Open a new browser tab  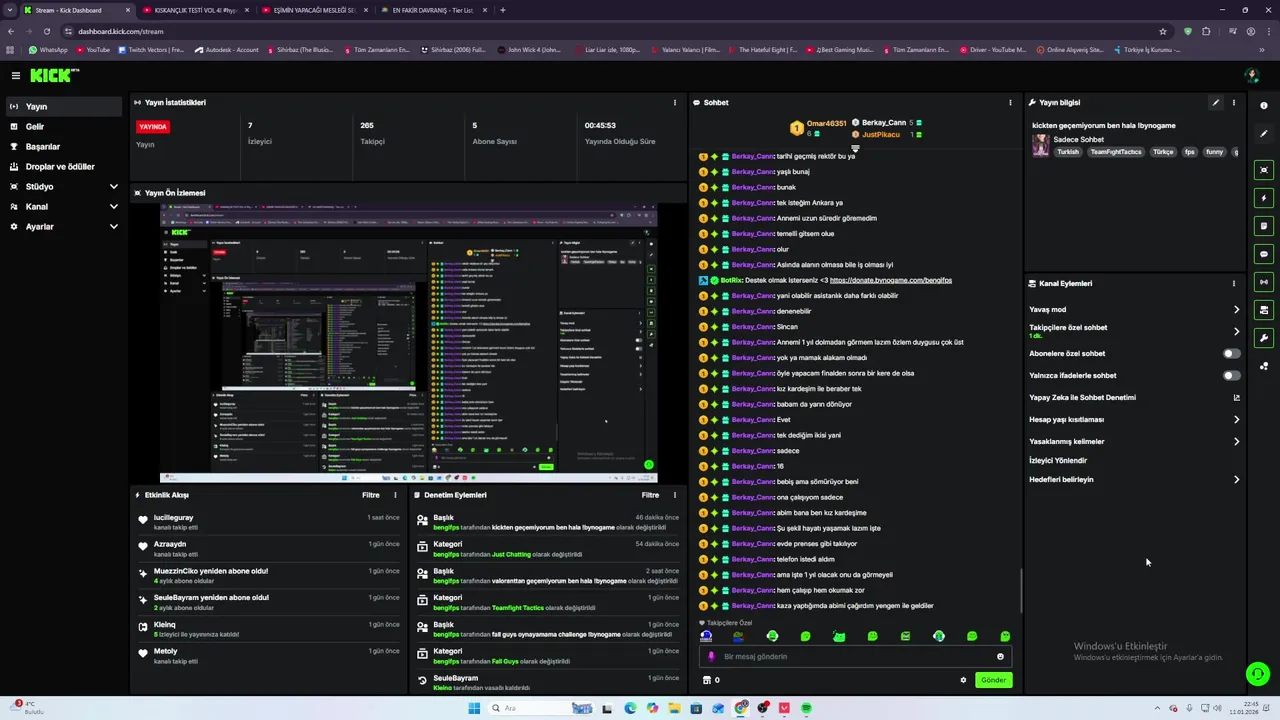tap(502, 10)
